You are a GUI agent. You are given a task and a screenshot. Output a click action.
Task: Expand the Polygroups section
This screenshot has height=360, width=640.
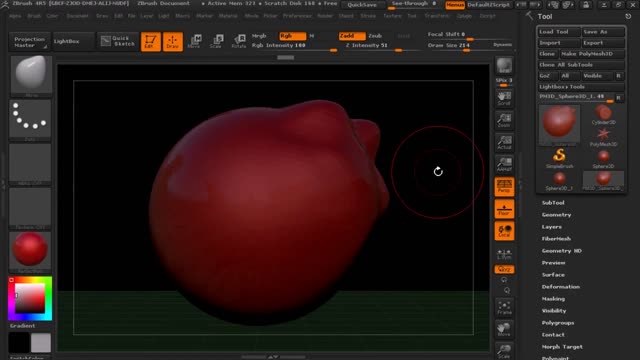[558, 323]
